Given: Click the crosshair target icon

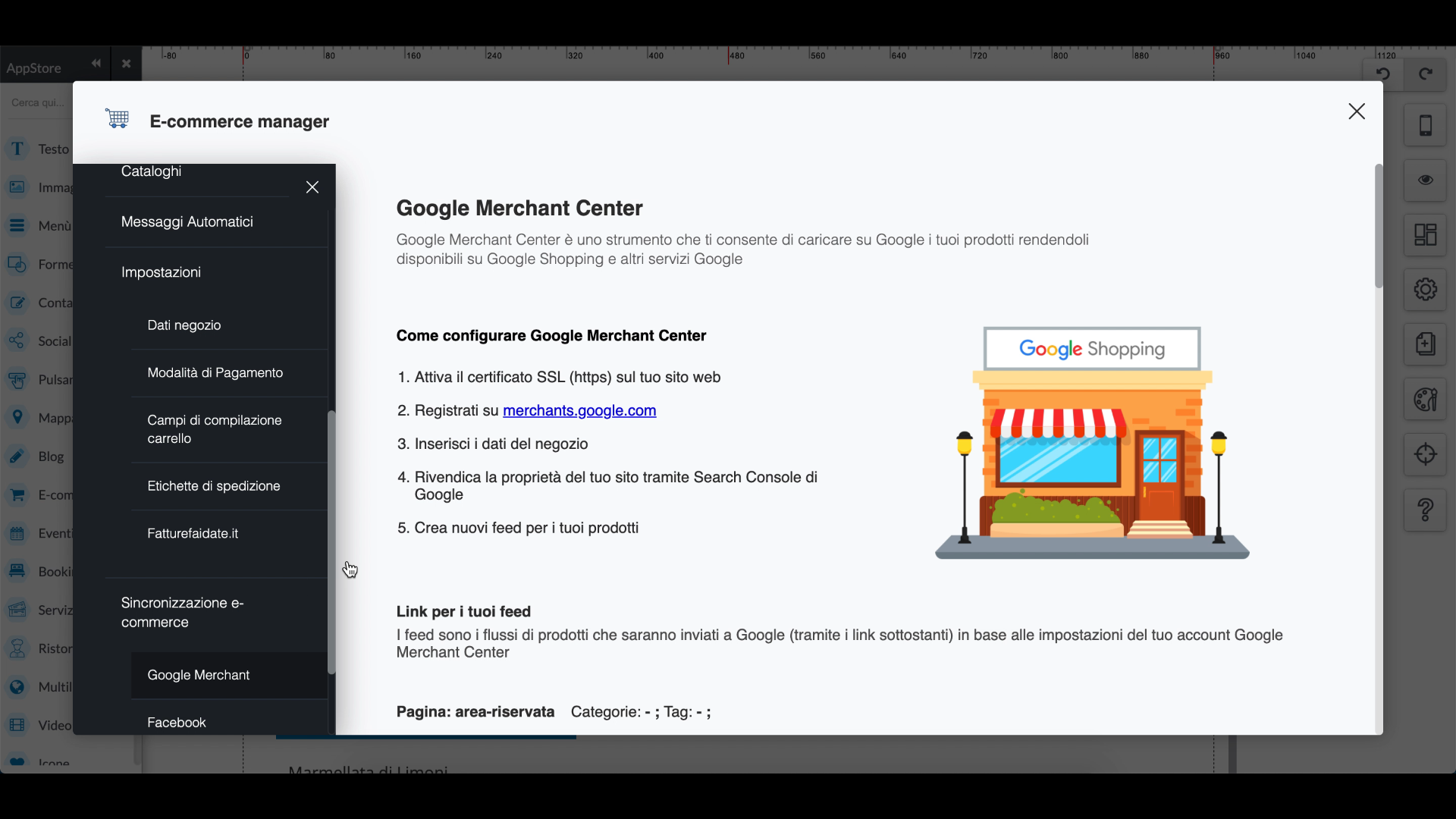Looking at the screenshot, I should [1425, 454].
